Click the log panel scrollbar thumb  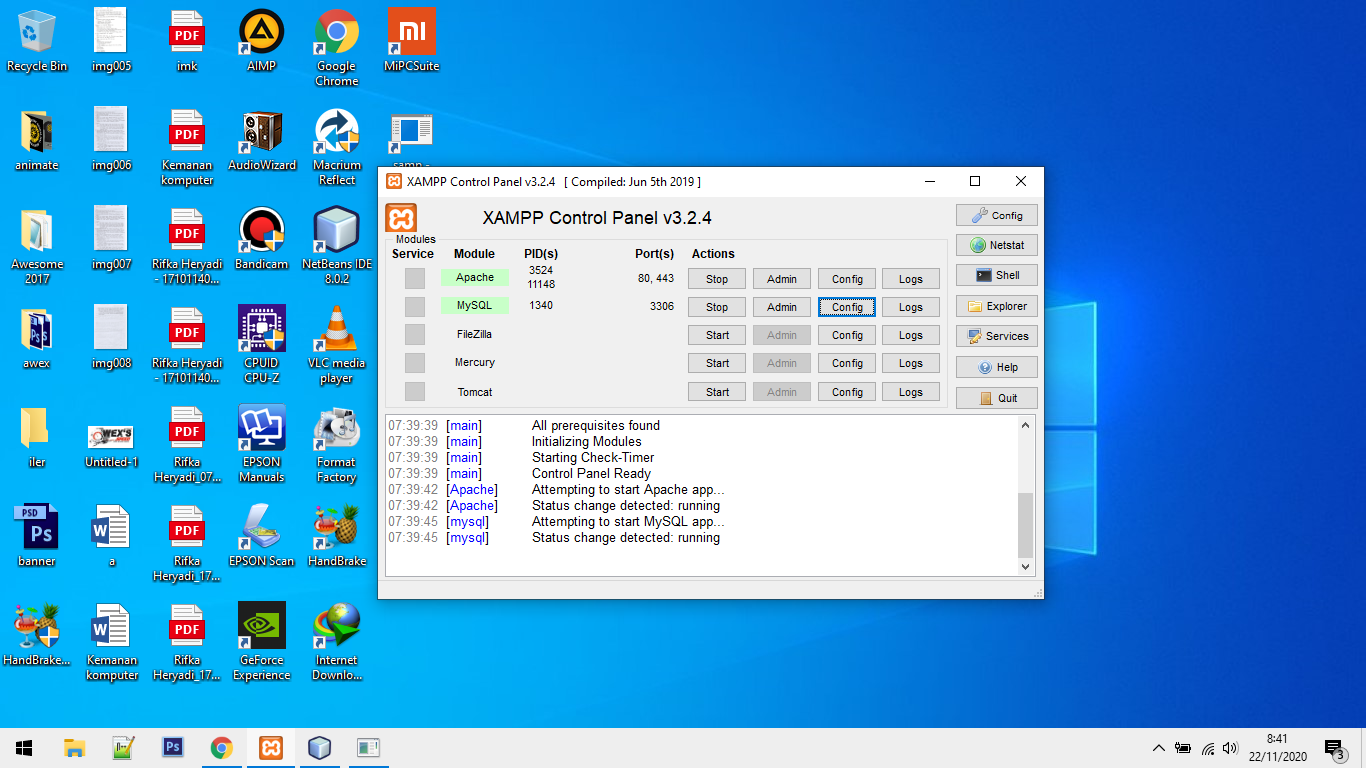coord(1025,525)
